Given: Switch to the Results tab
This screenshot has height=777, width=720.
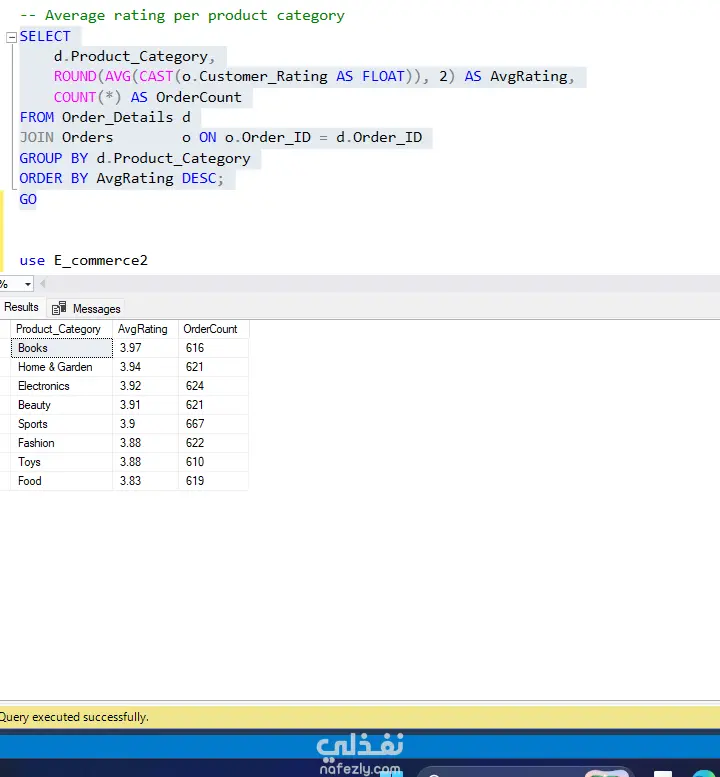Looking at the screenshot, I should 21,307.
